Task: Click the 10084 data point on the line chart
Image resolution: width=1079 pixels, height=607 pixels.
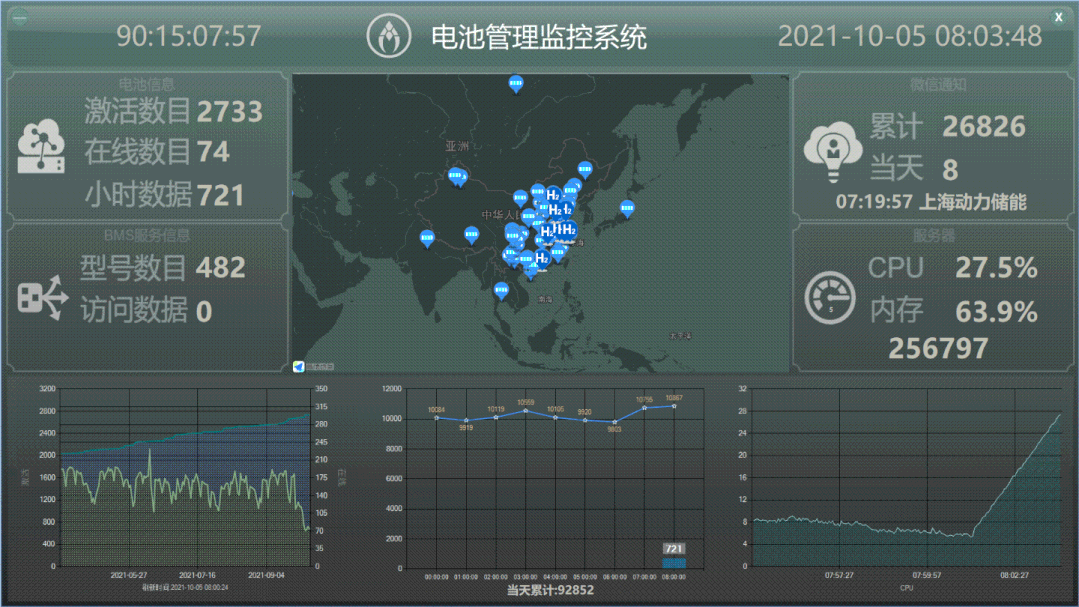Action: coord(436,418)
